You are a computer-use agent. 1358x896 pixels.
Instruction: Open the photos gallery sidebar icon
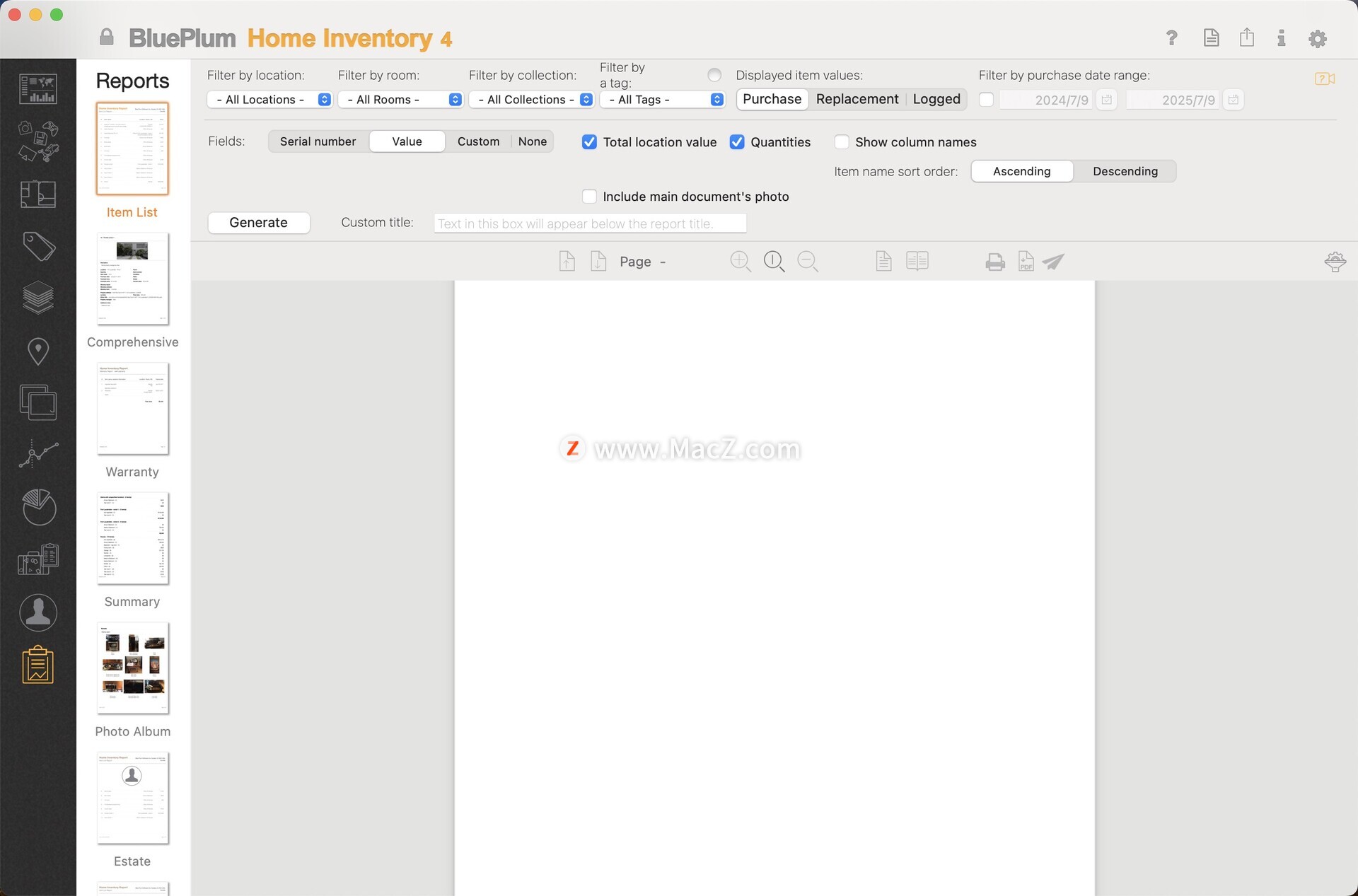coord(38,402)
